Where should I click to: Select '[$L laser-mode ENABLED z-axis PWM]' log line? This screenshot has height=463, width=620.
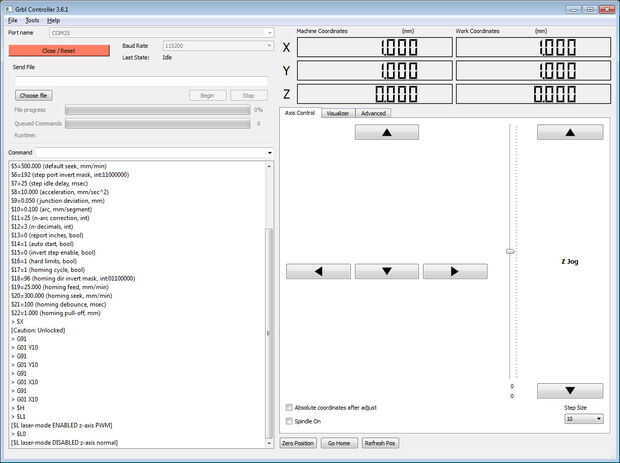[62, 425]
